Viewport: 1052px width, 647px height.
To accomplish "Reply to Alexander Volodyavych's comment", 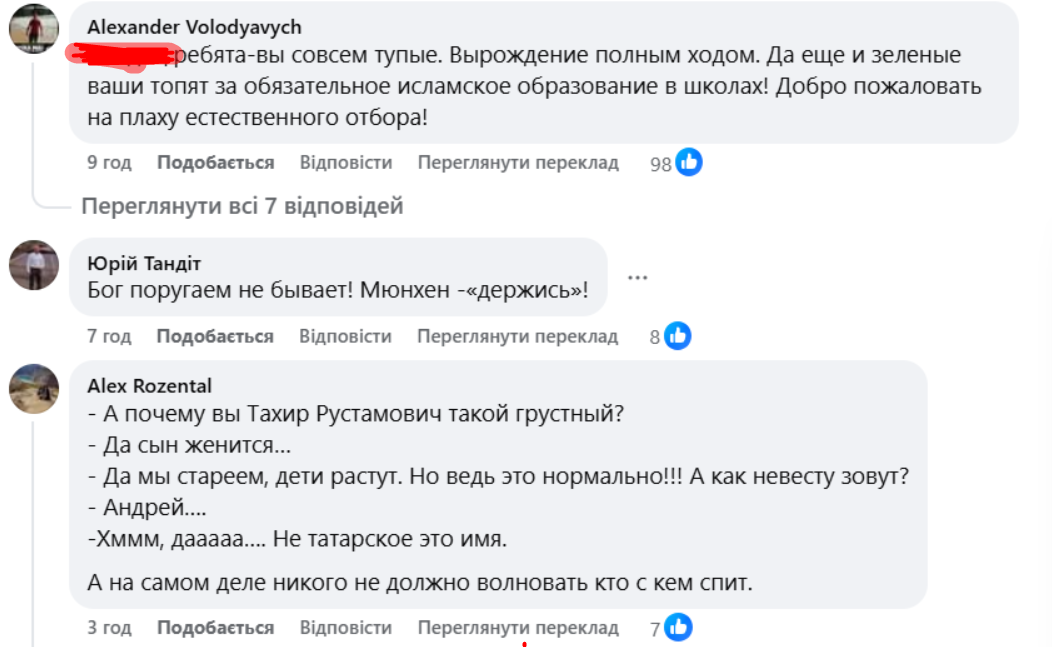I will tap(346, 163).
